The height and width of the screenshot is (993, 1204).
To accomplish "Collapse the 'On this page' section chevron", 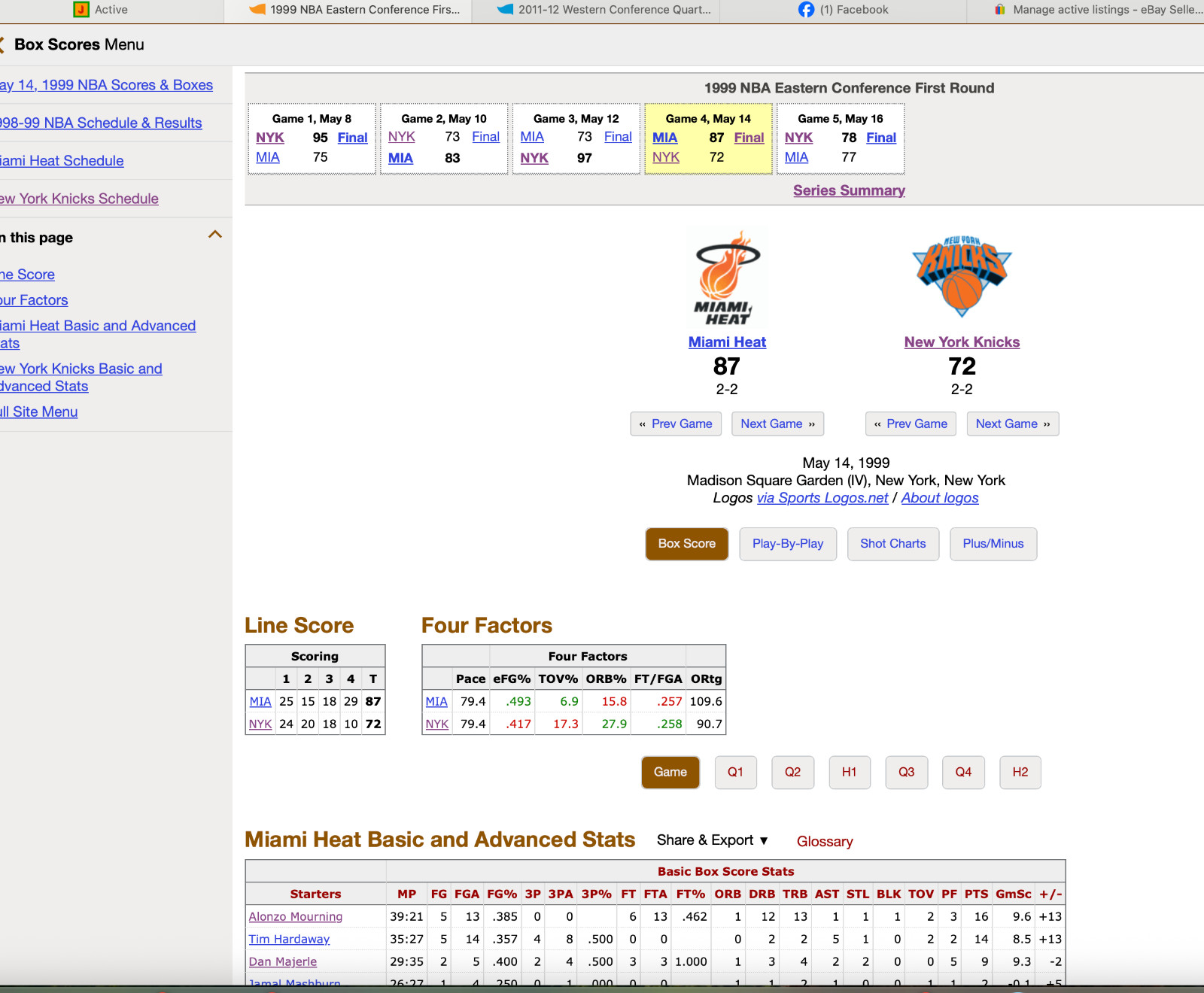I will coord(215,235).
